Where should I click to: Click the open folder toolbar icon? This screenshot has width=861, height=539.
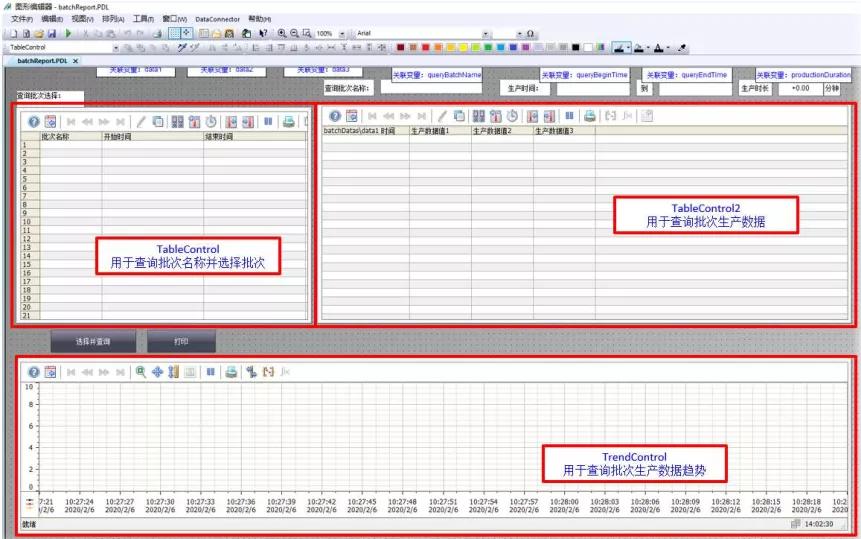point(39,33)
